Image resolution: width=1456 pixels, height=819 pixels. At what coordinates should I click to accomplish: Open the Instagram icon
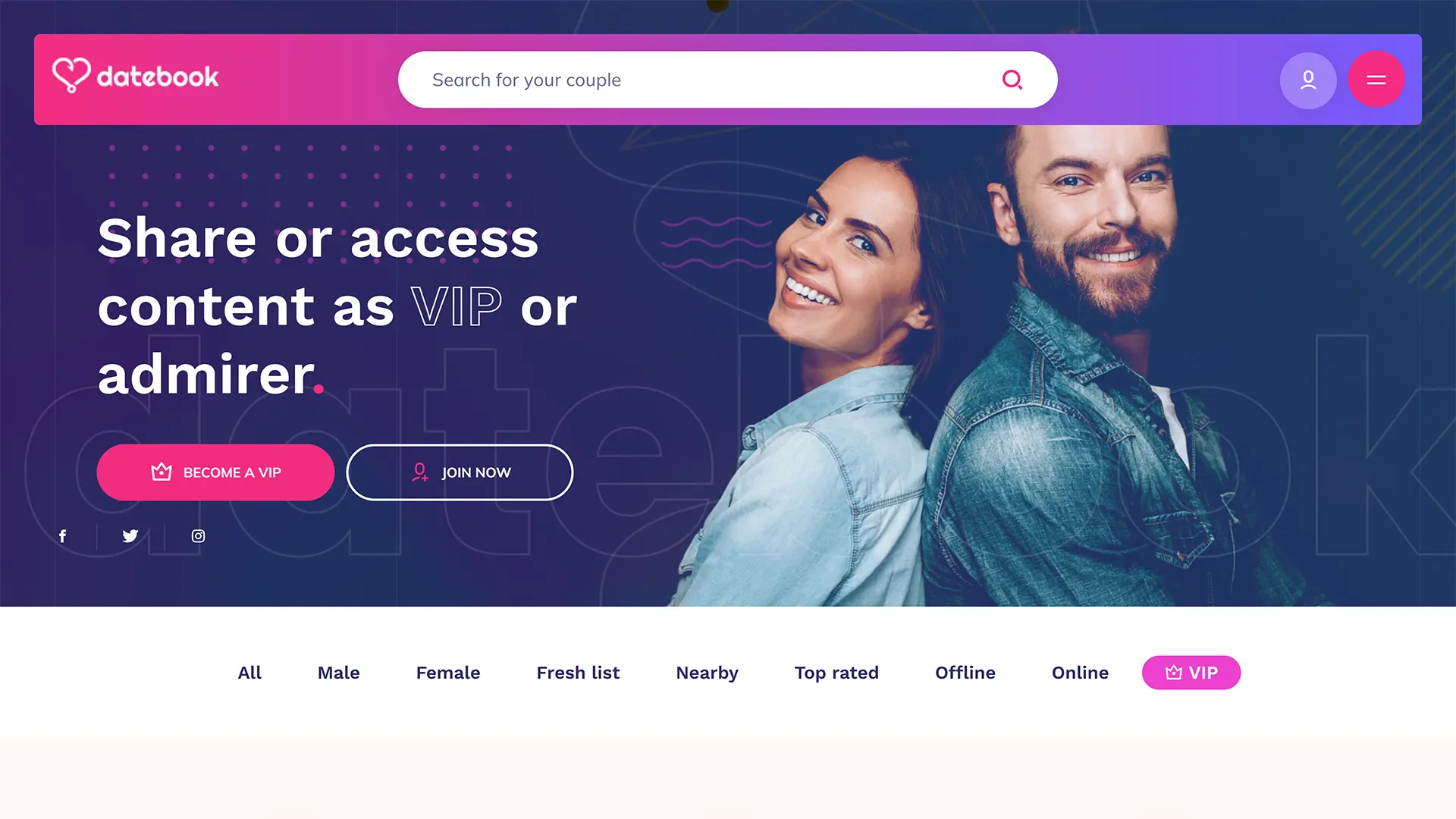[198, 536]
